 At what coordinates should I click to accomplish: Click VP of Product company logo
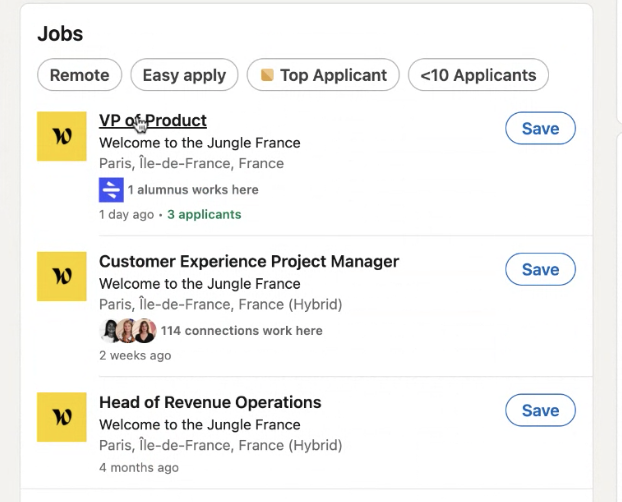(62, 137)
